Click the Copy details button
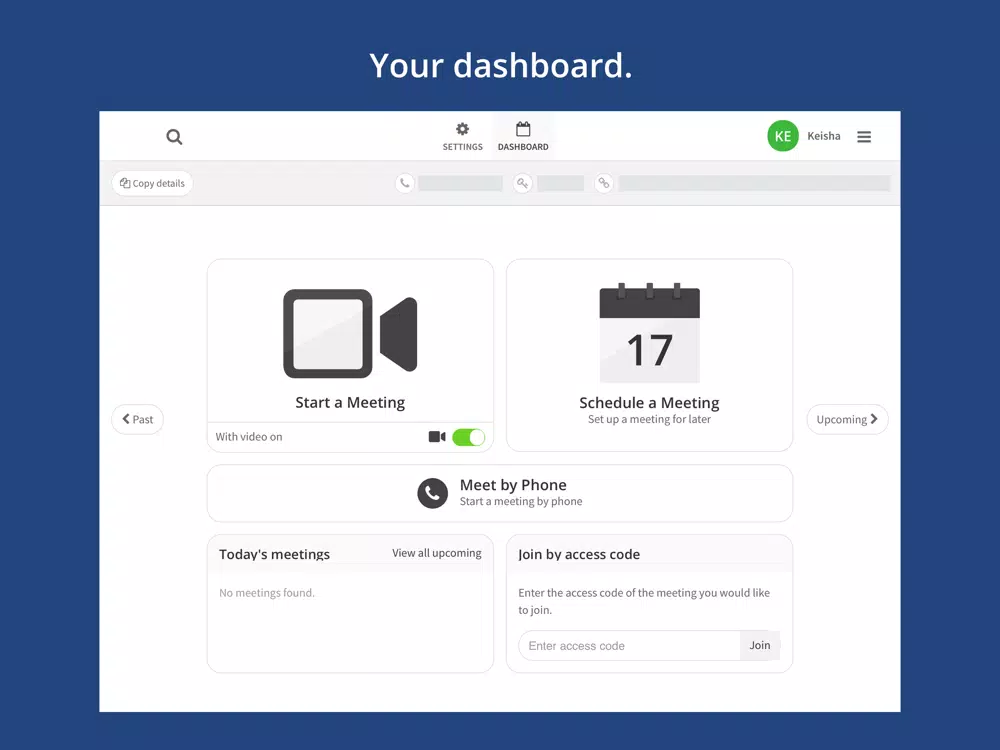 pos(152,183)
